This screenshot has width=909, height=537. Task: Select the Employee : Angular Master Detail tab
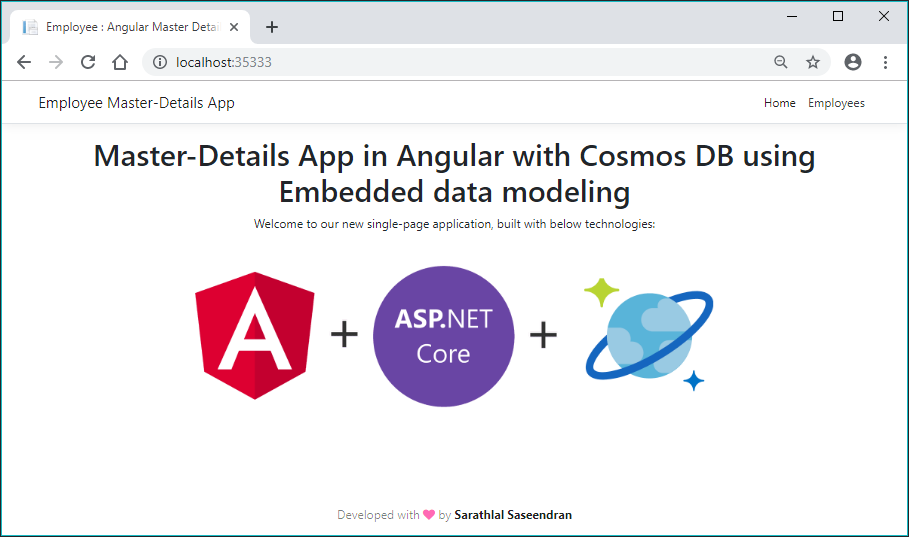tap(130, 27)
